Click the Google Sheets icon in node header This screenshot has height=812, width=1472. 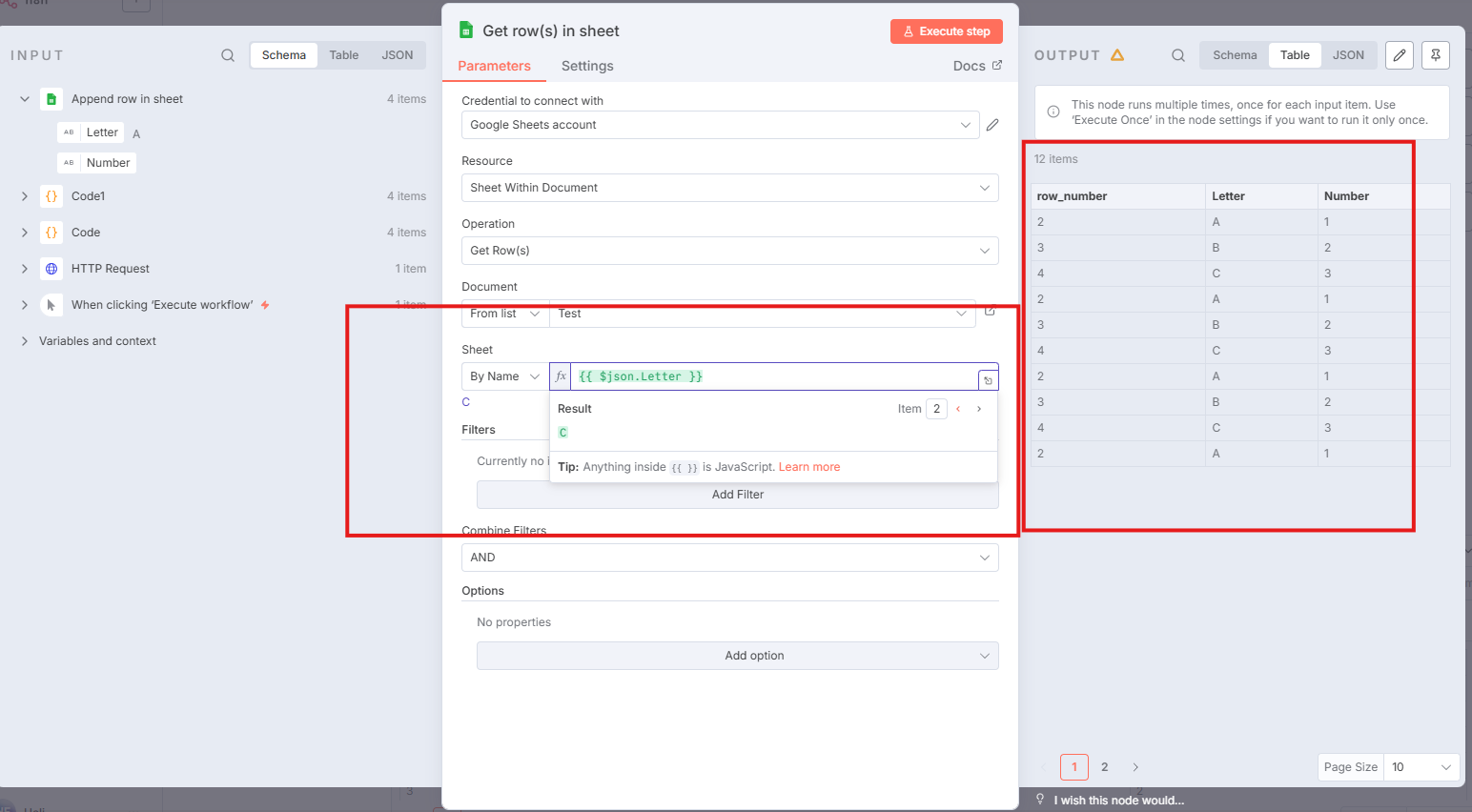tap(466, 30)
